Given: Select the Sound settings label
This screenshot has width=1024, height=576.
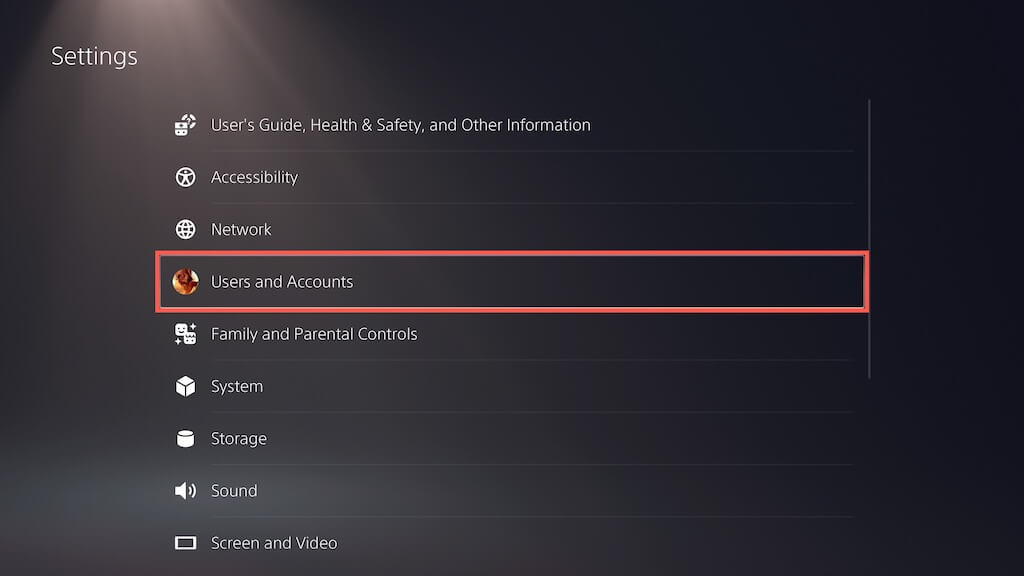Looking at the screenshot, I should [x=234, y=490].
